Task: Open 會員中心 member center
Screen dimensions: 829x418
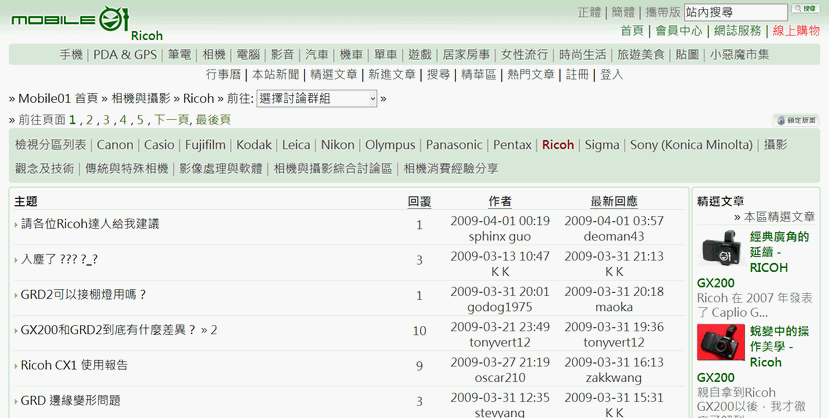Action: click(679, 31)
